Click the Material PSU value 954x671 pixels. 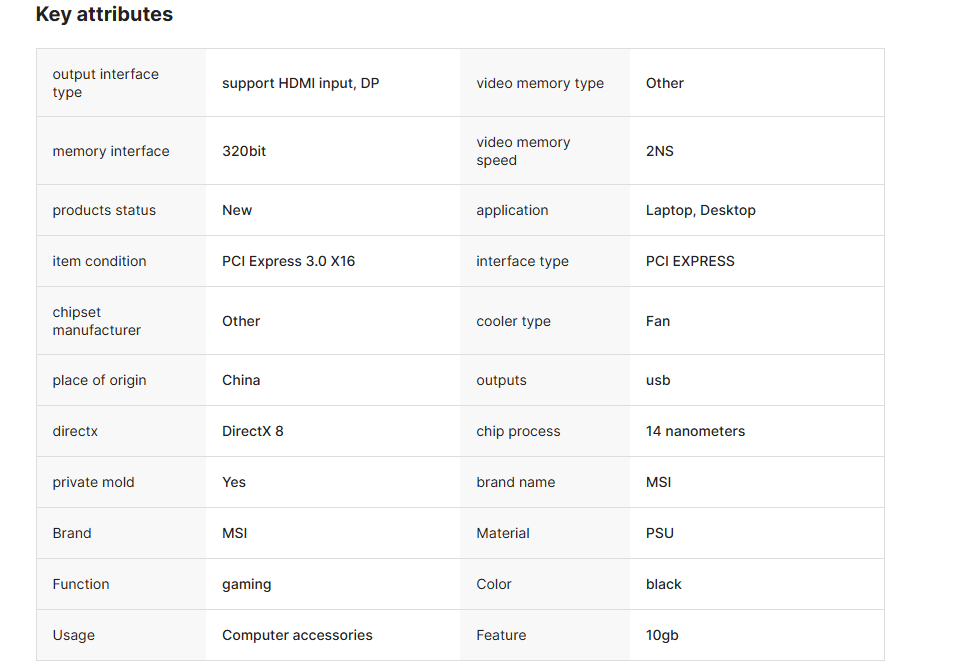click(x=660, y=534)
